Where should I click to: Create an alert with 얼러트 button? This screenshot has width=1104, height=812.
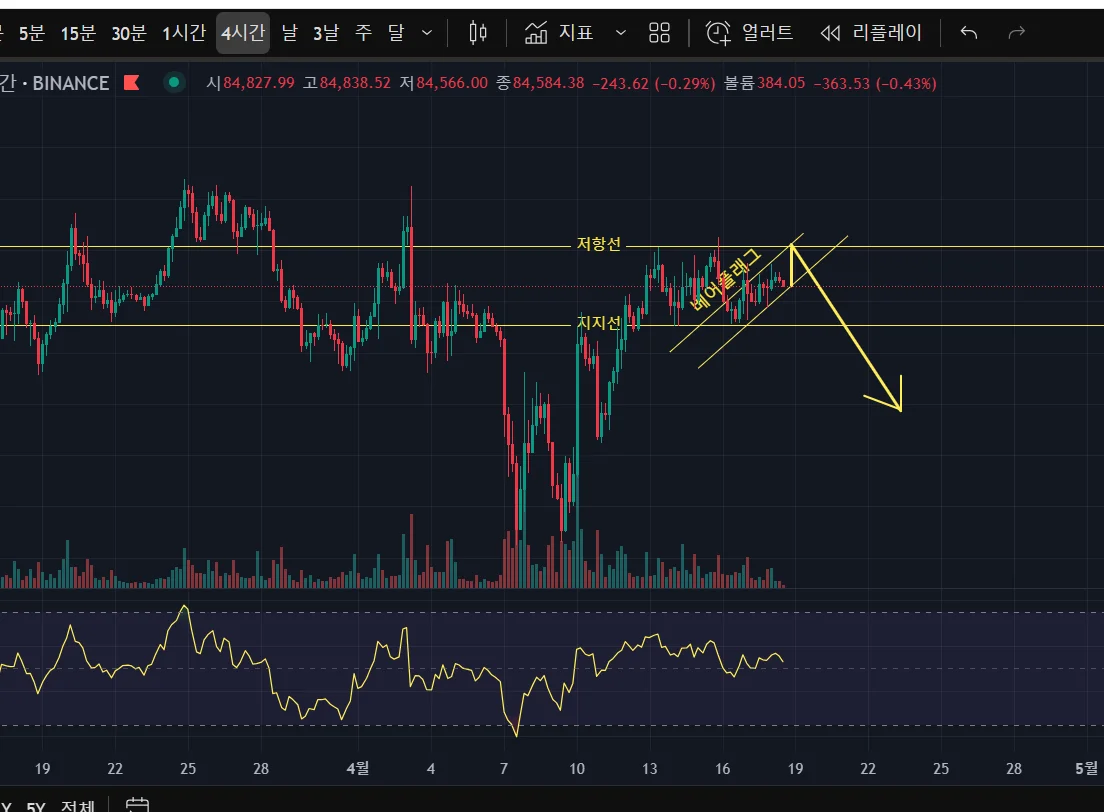click(x=749, y=32)
